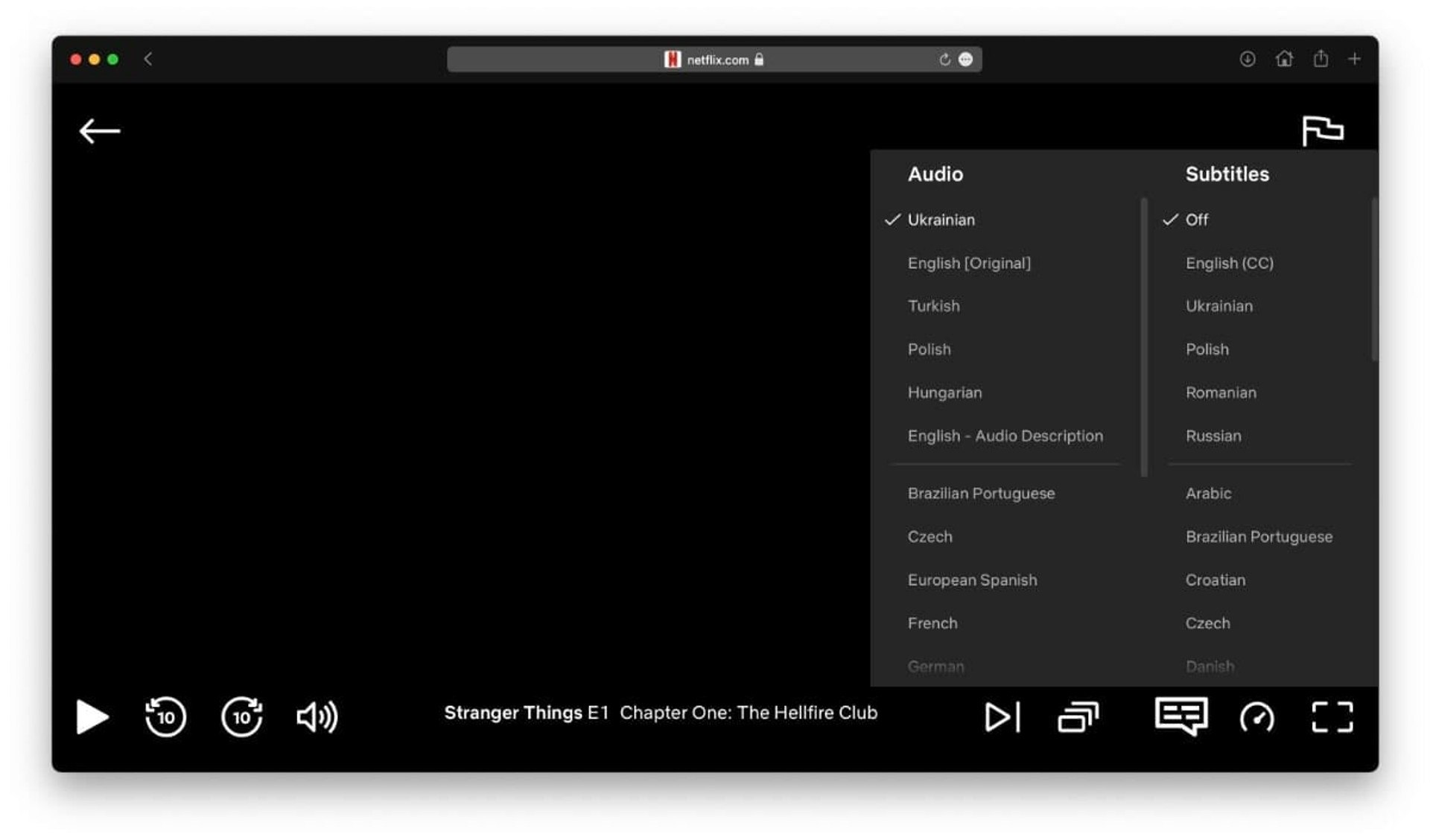Select Ukrainian audio

[941, 220]
